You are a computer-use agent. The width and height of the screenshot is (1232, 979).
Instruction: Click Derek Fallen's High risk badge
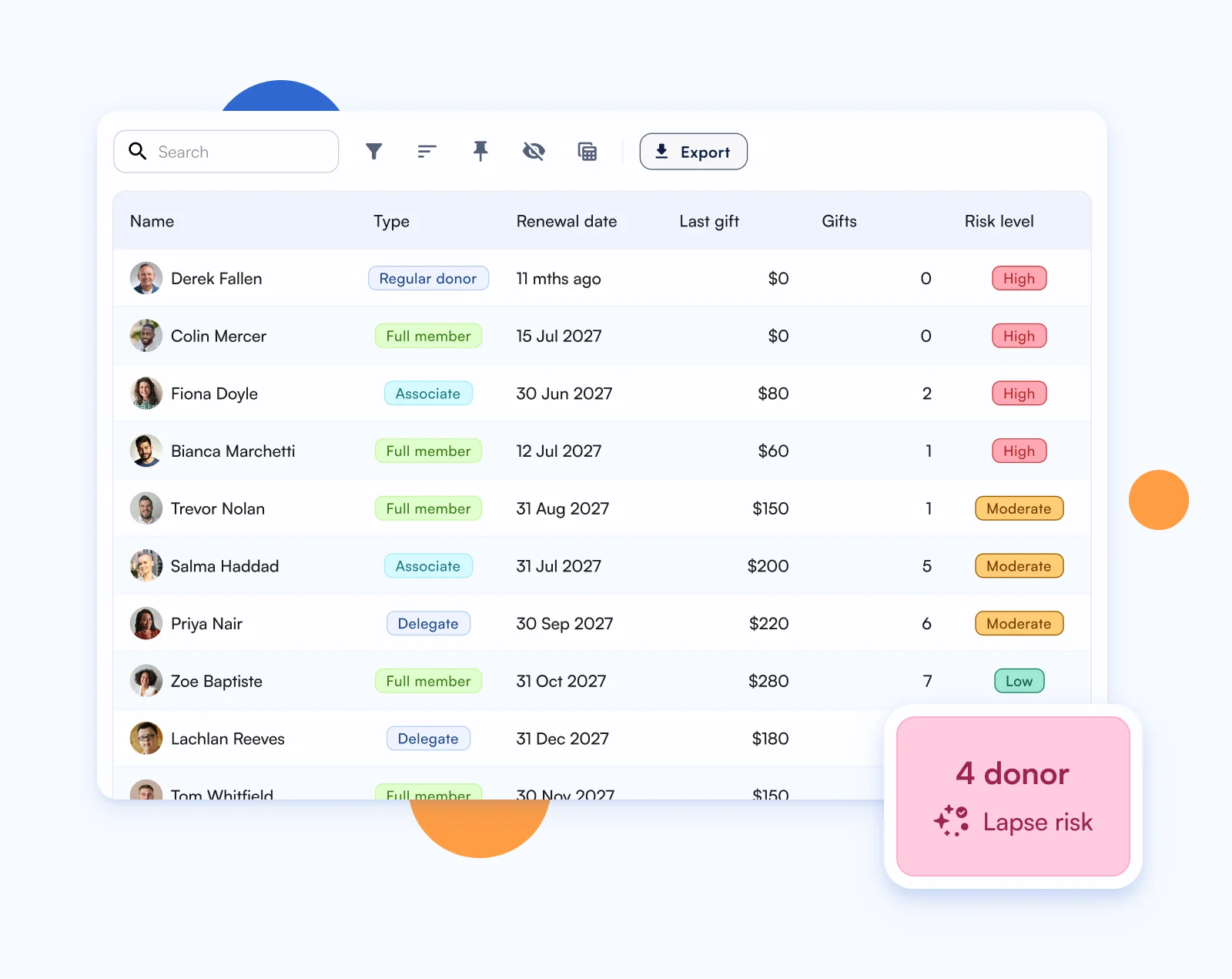(x=1019, y=278)
